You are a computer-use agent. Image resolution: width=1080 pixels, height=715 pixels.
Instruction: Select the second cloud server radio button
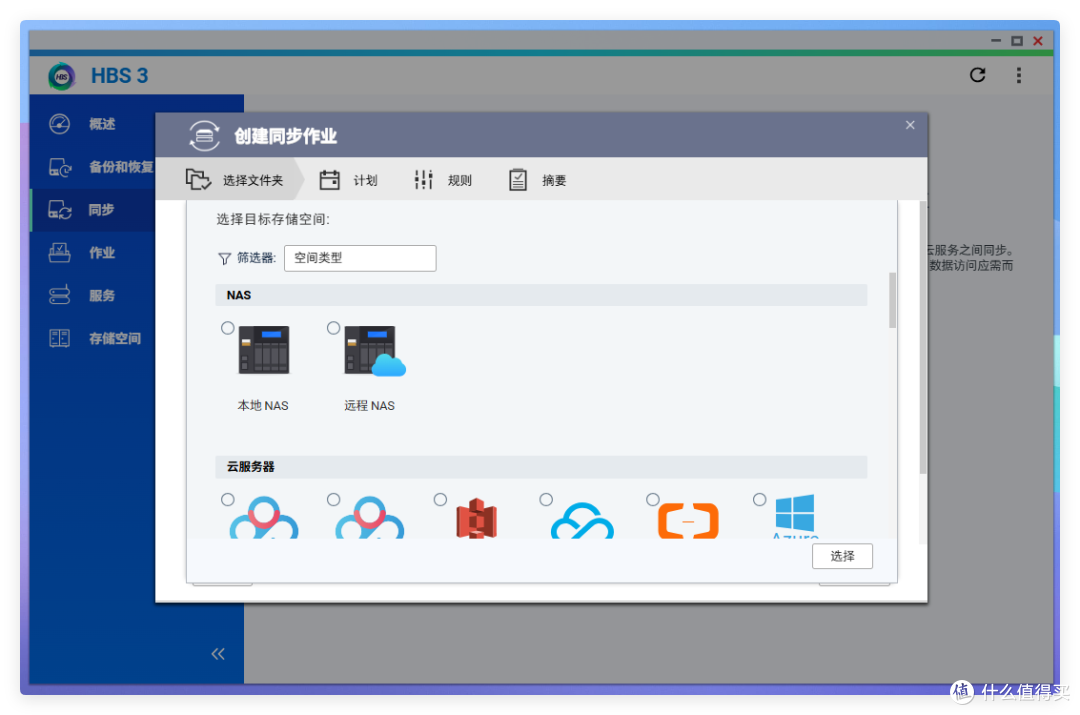333,499
